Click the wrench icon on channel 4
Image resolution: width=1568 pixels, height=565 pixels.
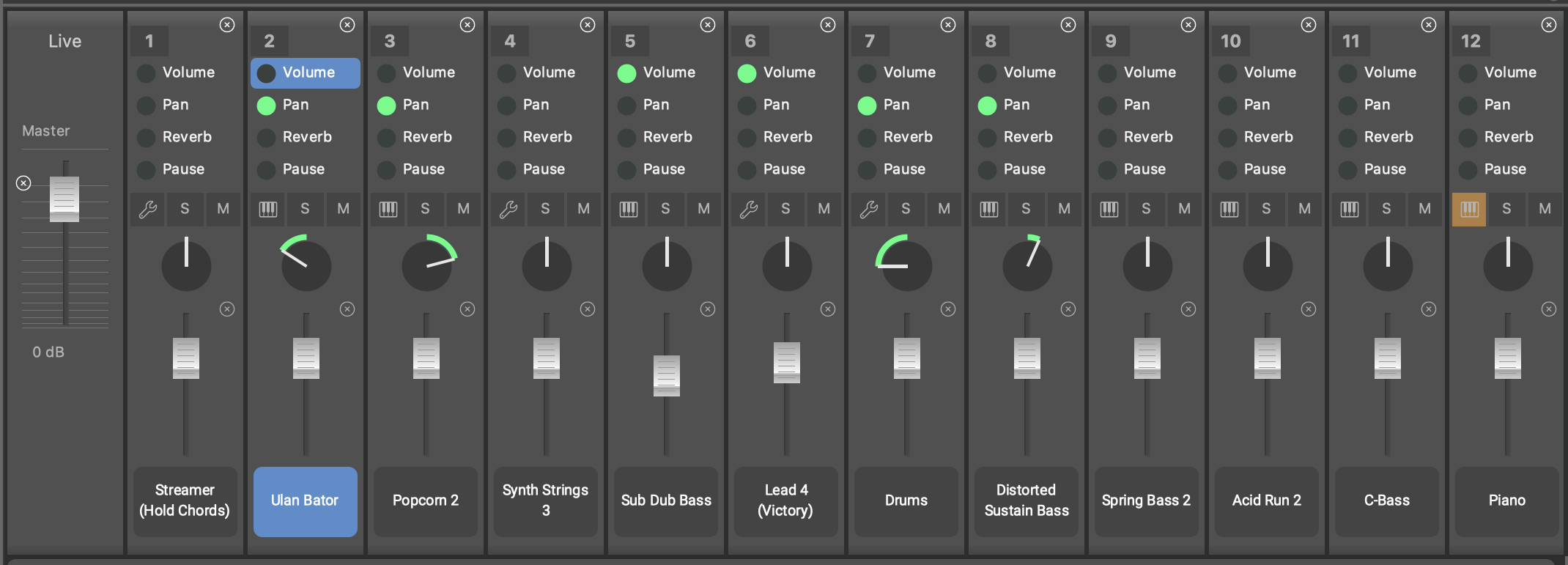pyautogui.click(x=509, y=210)
